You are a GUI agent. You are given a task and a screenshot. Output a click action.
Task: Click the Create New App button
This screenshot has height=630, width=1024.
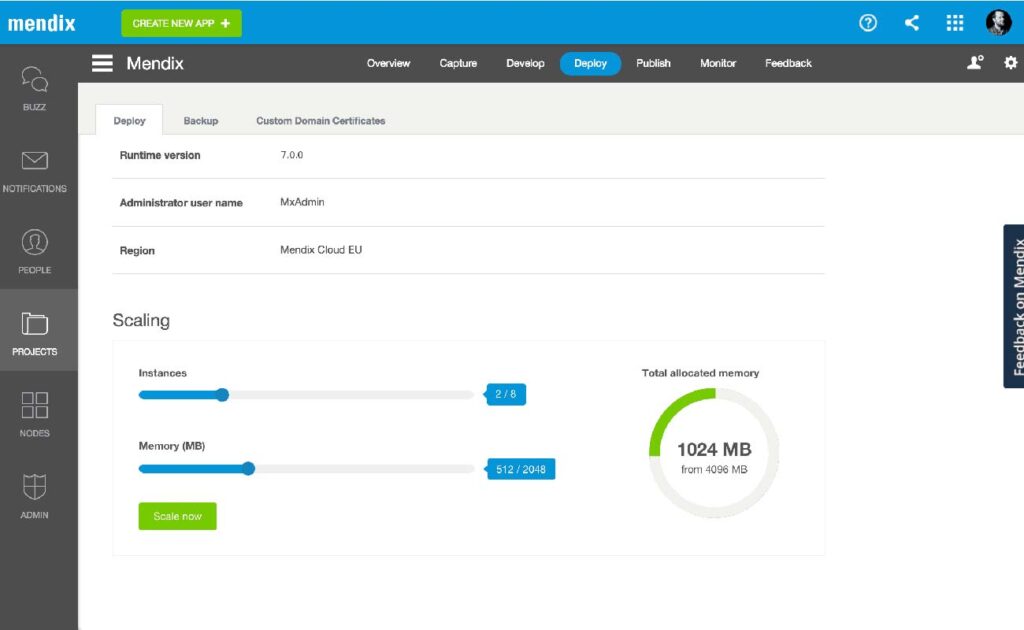pyautogui.click(x=181, y=22)
